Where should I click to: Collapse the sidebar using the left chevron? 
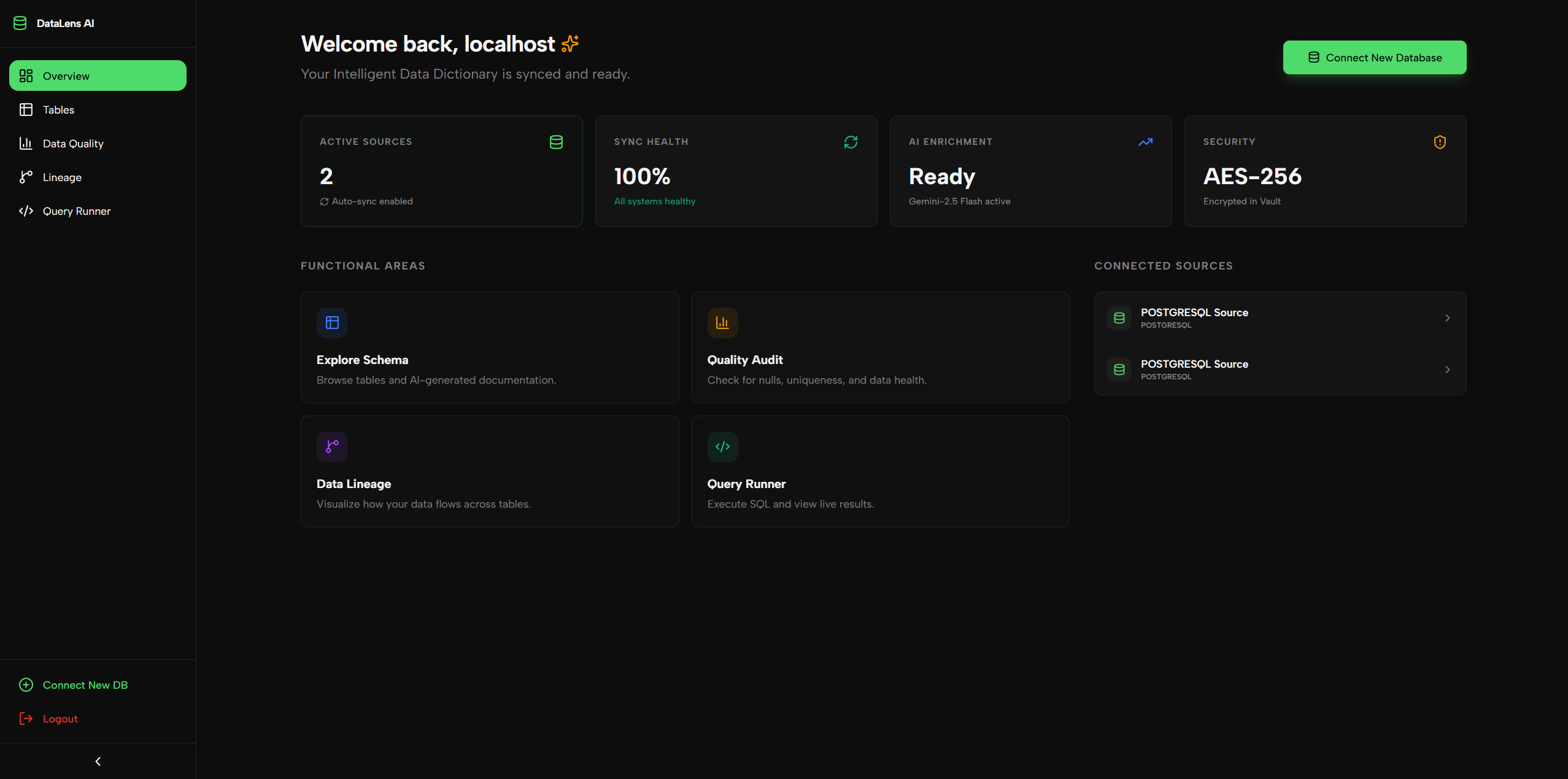pyautogui.click(x=98, y=761)
